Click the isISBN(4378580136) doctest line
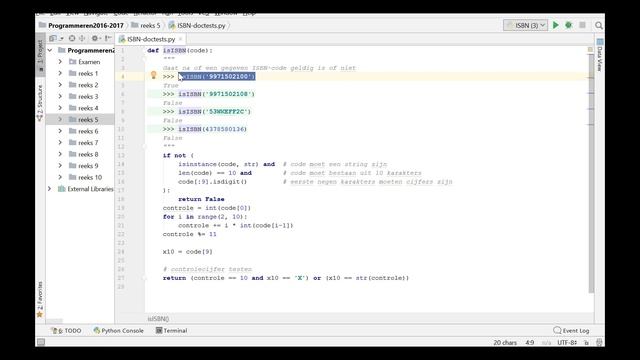This screenshot has height=360, width=640. (212, 129)
